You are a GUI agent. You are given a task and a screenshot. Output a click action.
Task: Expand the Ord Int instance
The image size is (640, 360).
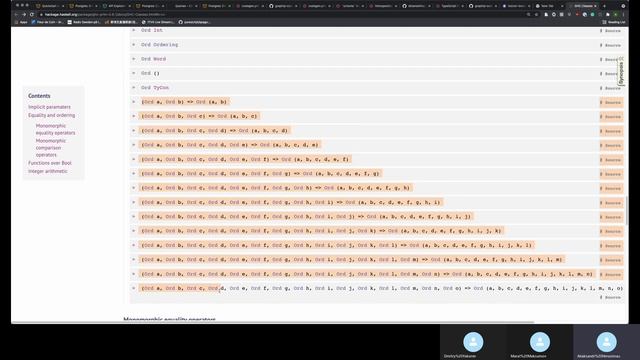coord(133,30)
